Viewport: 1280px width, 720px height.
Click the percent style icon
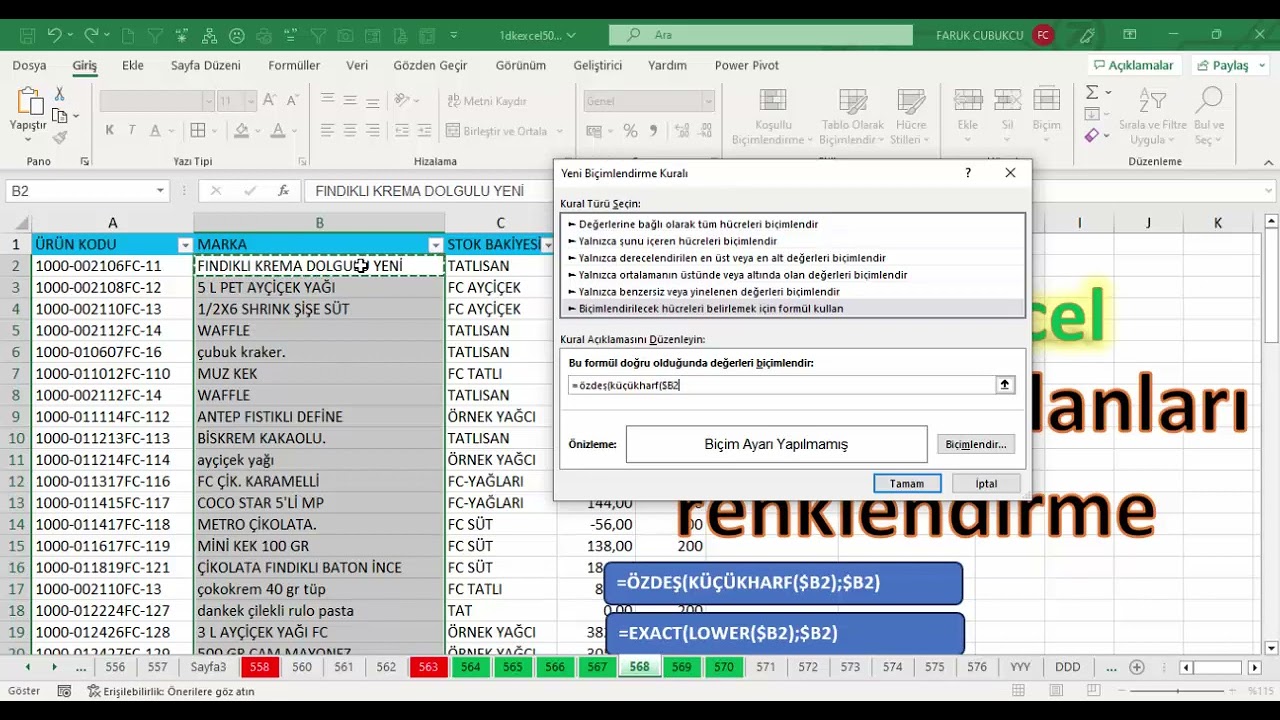point(630,130)
